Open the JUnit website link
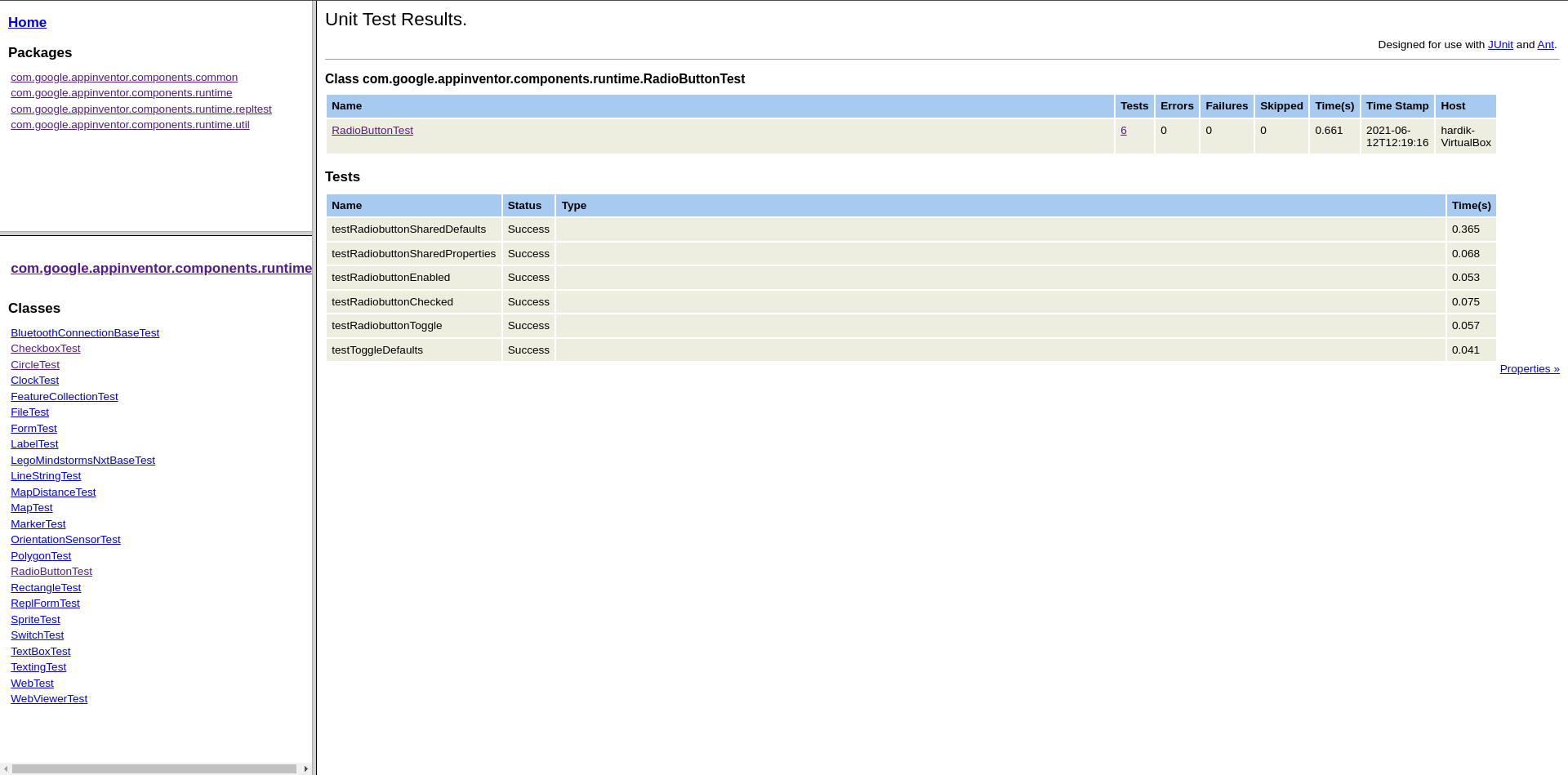The image size is (1568, 775). pyautogui.click(x=1500, y=44)
